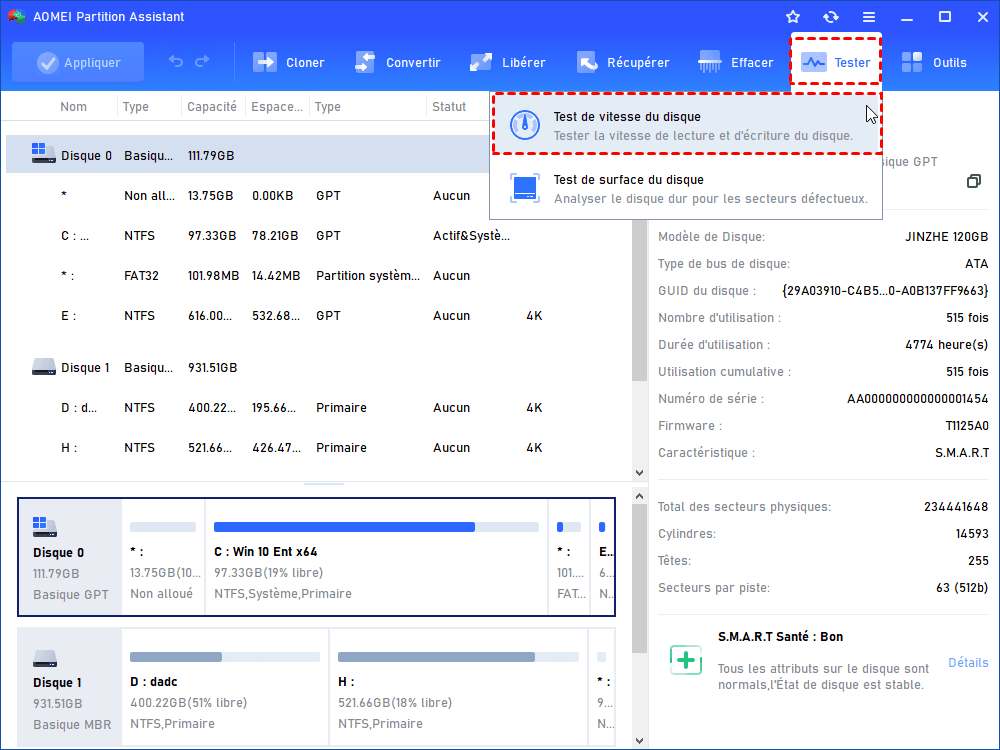The image size is (1000, 750).
Task: Open the Tester dropdown menu
Action: coord(836,62)
